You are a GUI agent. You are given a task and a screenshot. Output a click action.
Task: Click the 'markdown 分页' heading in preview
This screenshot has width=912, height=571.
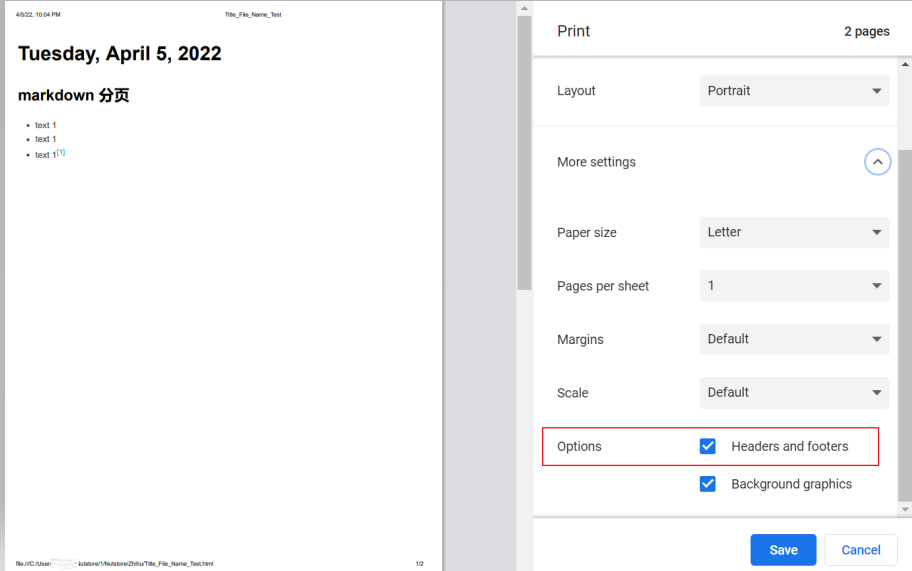73,95
